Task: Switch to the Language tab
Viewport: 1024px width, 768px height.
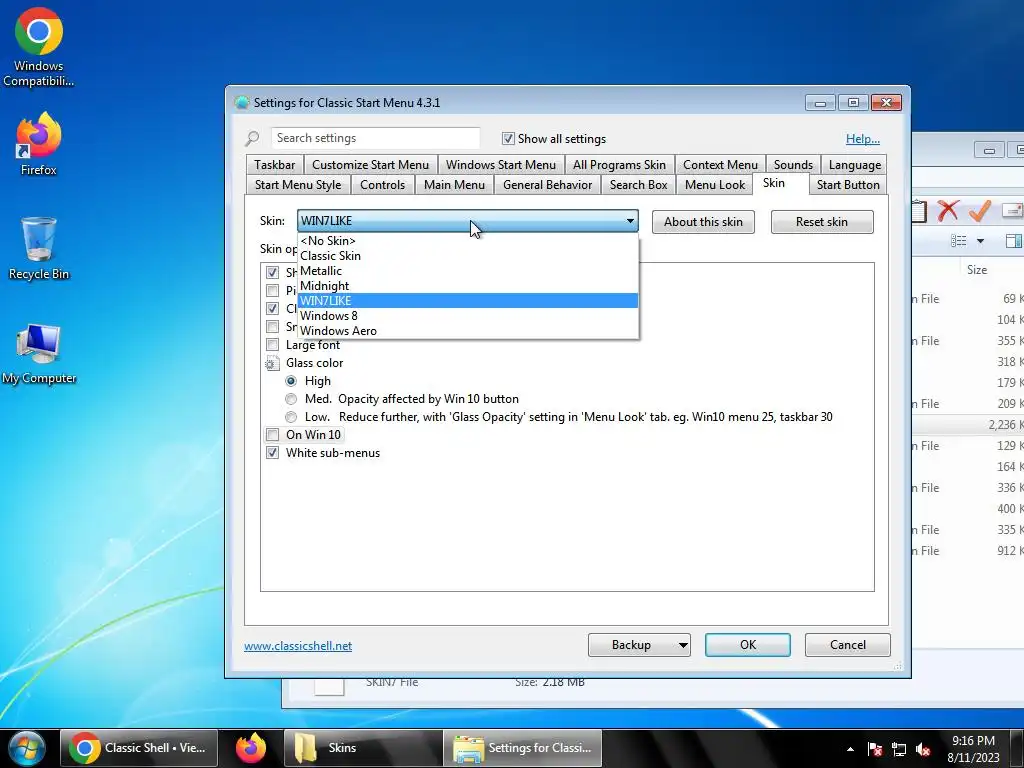Action: 855,165
